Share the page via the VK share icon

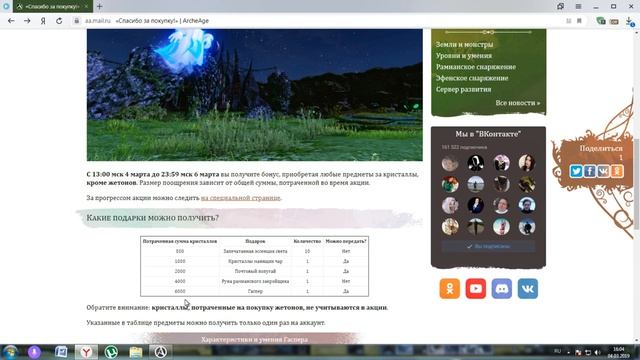click(603, 171)
